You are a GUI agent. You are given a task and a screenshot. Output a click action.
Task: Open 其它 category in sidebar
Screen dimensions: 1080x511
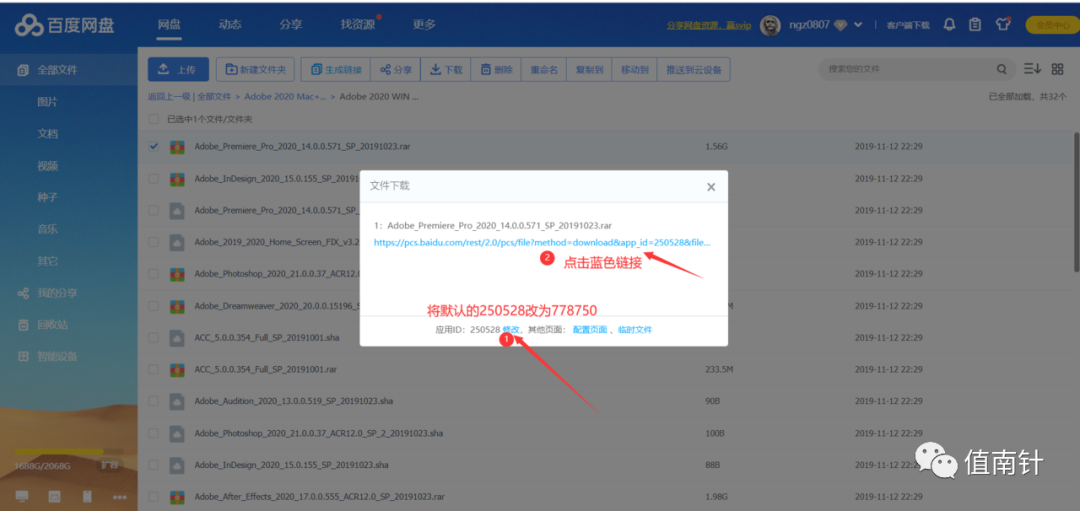(x=48, y=261)
